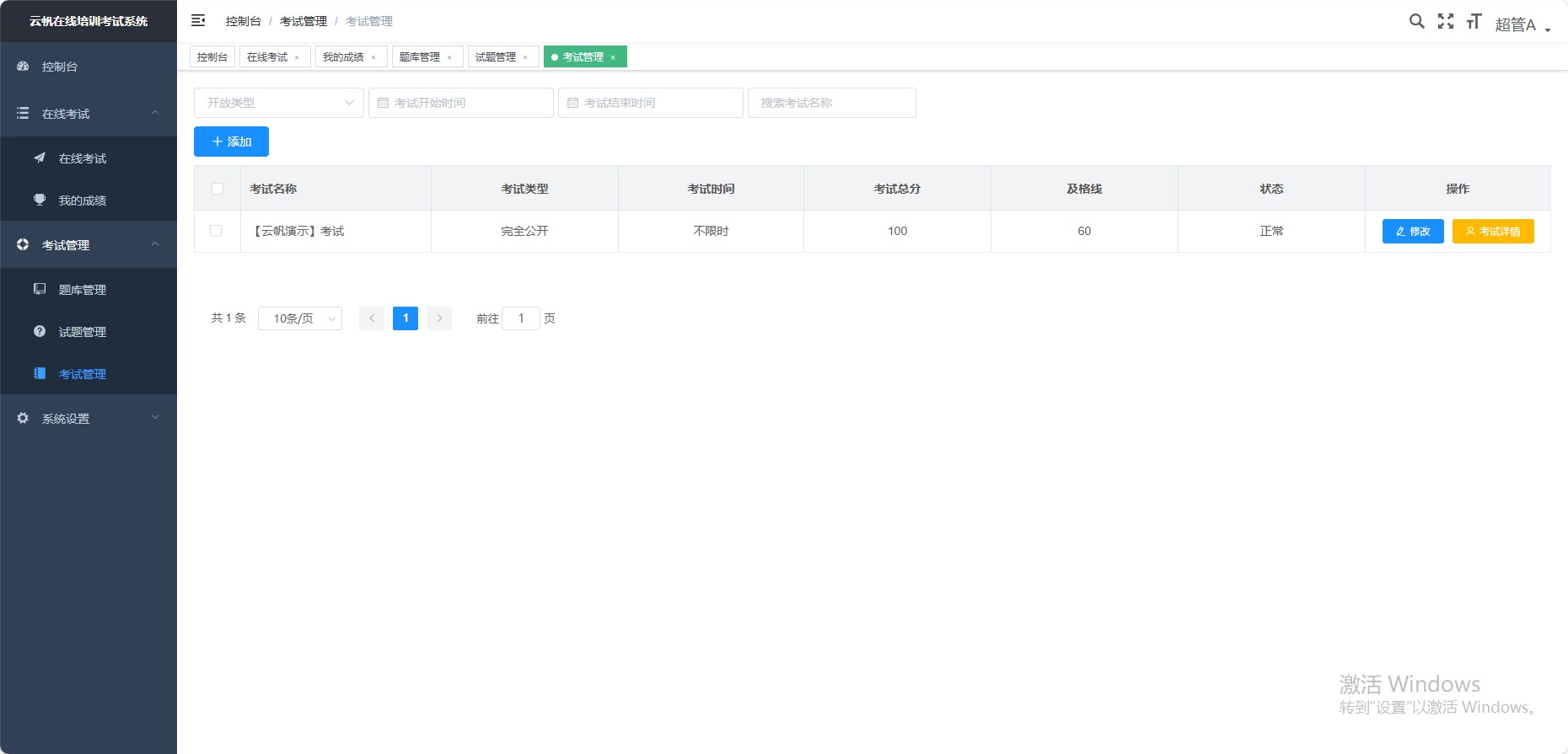Click the 正常 status cell
1568x754 pixels.
1271,231
